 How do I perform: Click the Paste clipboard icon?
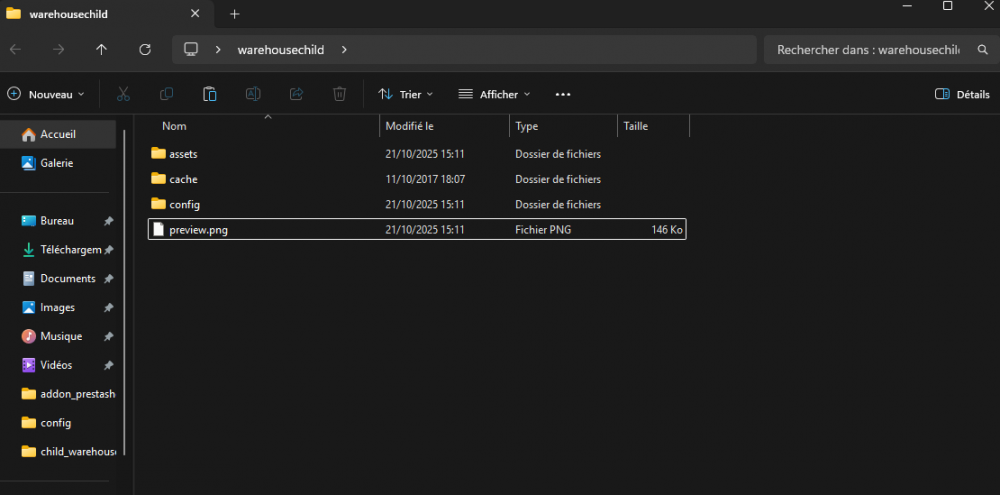pyautogui.click(x=210, y=94)
